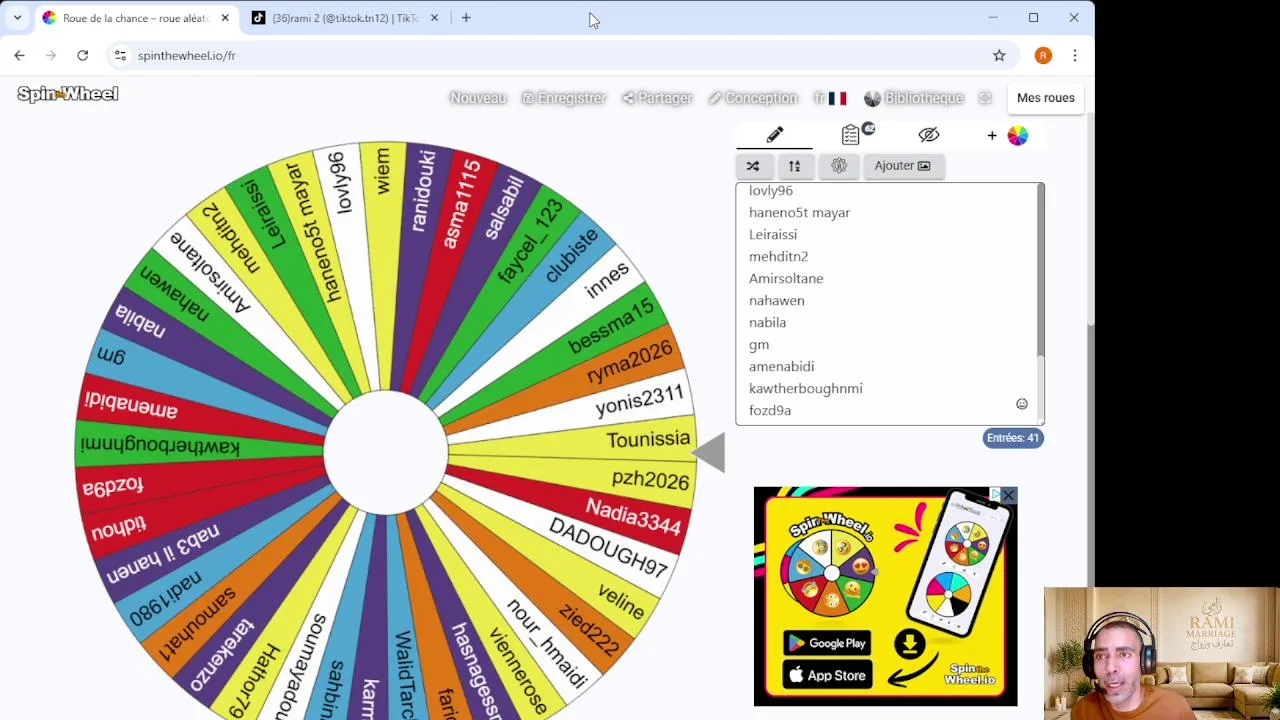
Task: View site information icon
Action: (x=121, y=56)
